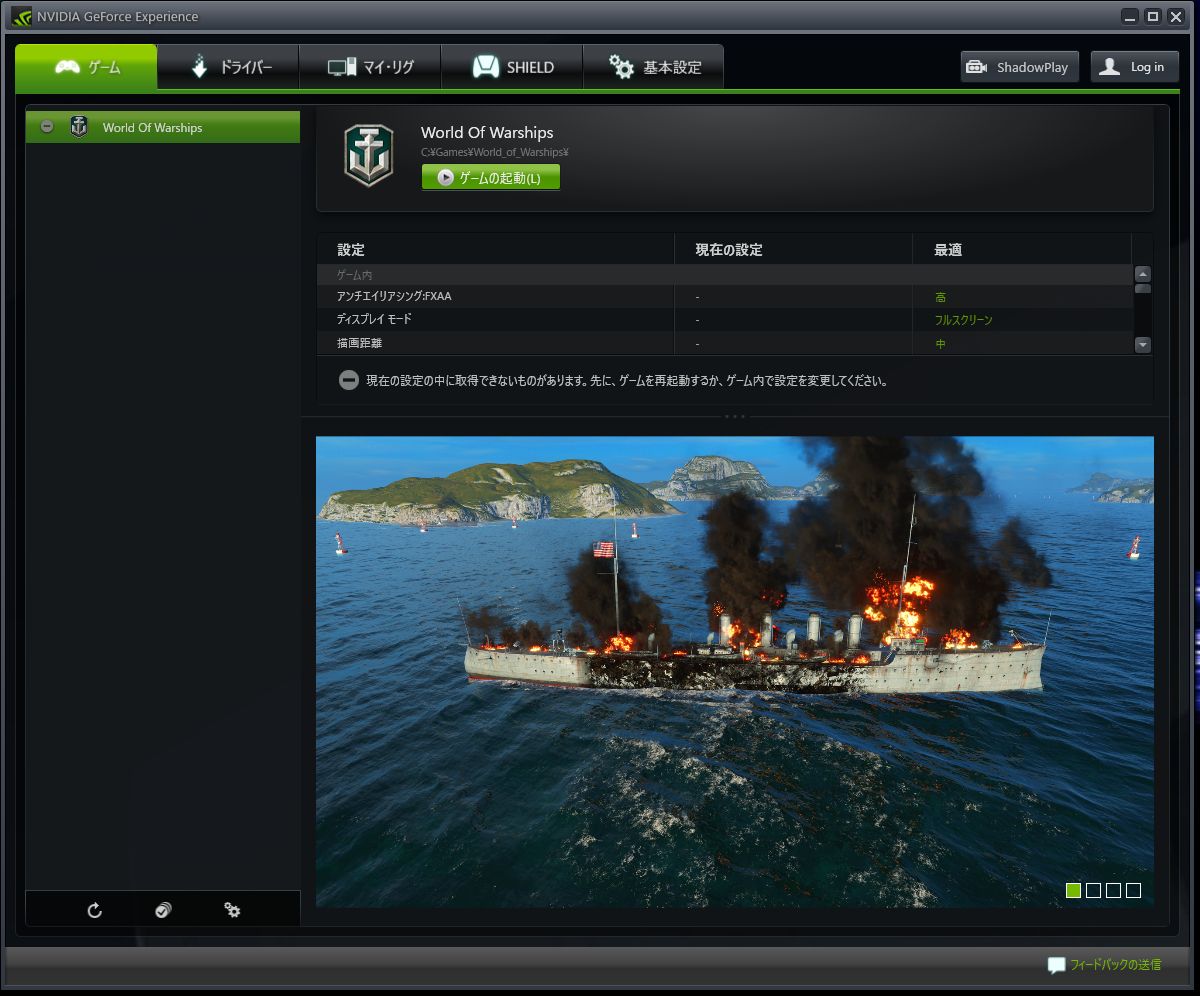Click the optimal value 高
Image resolution: width=1200 pixels, height=996 pixels.
click(x=941, y=297)
